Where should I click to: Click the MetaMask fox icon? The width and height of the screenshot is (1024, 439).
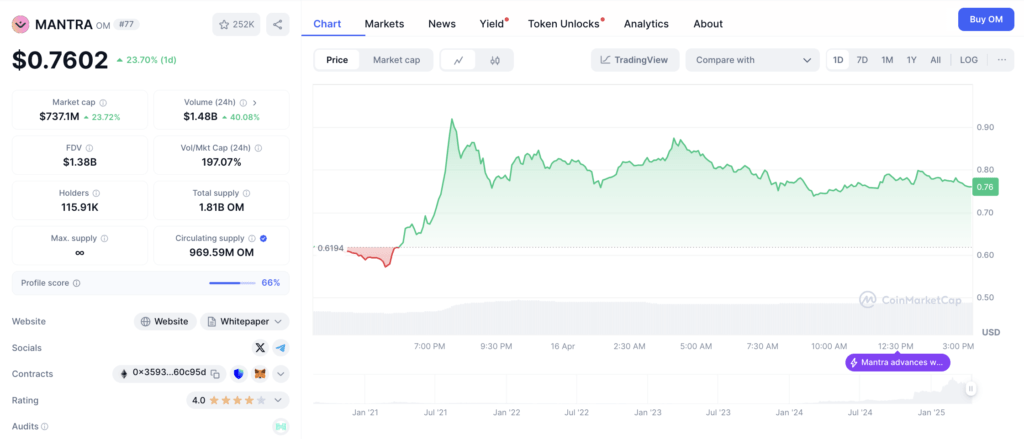260,374
